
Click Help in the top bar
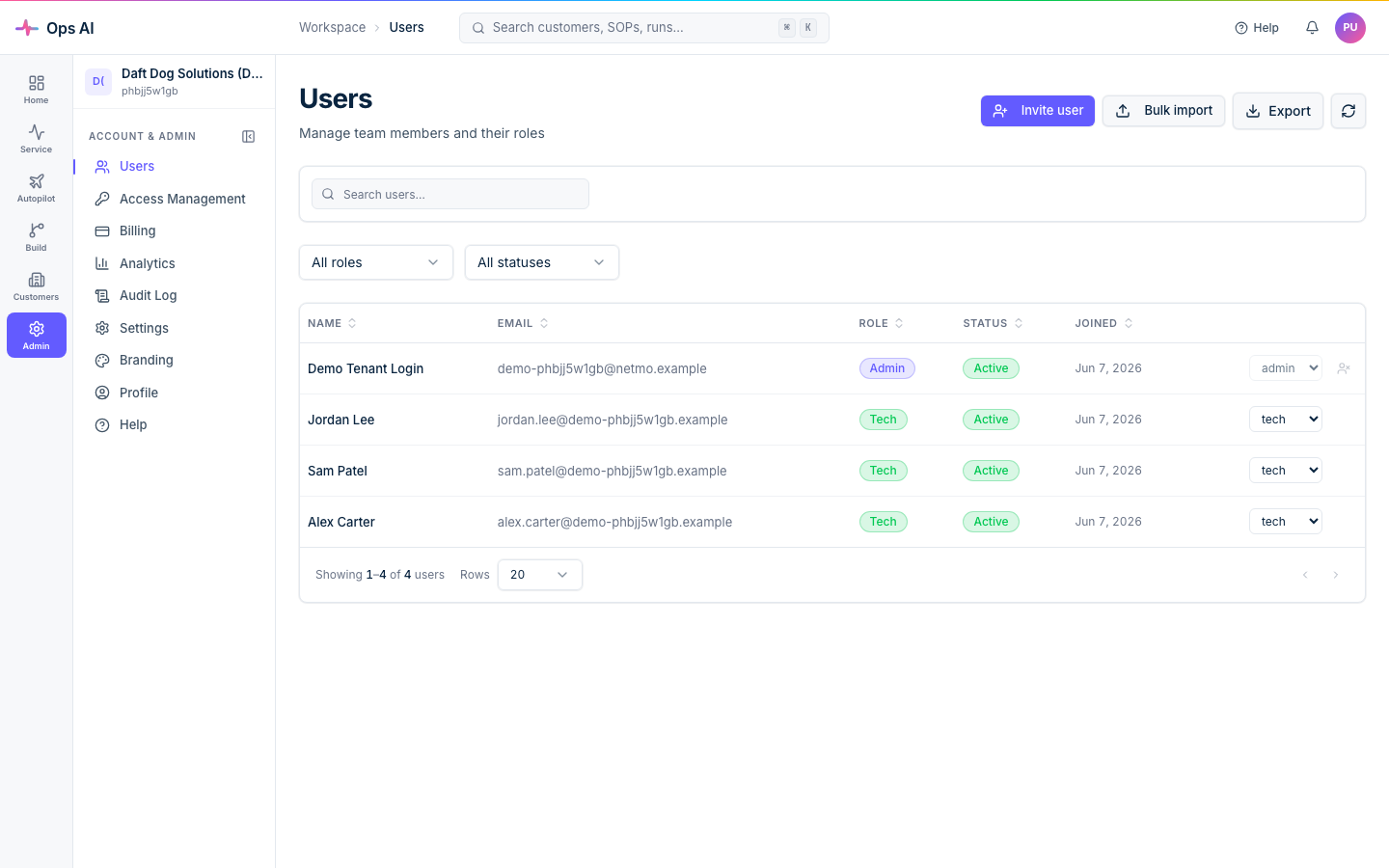pyautogui.click(x=1257, y=28)
